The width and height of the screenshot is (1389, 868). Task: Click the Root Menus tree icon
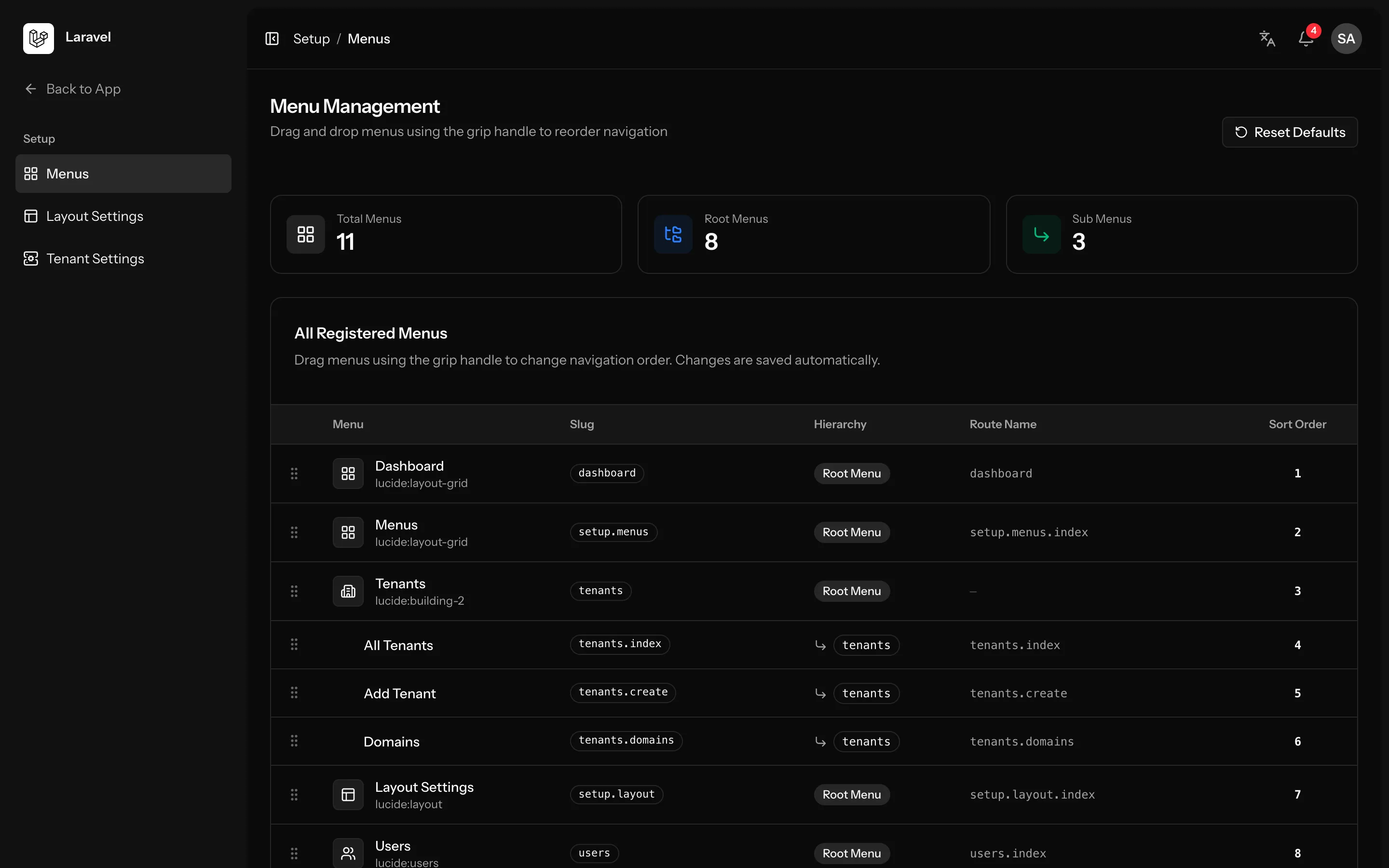673,234
